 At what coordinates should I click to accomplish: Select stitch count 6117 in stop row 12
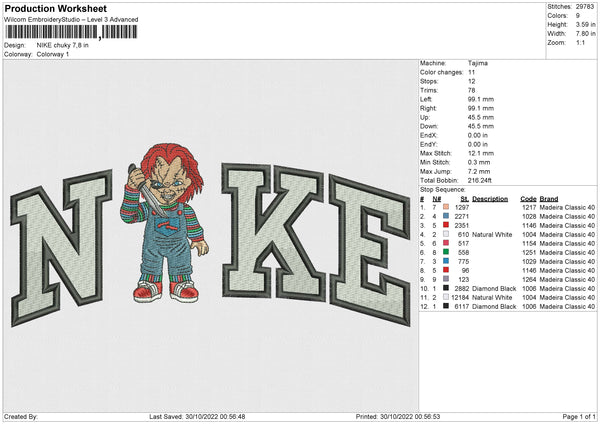(x=462, y=307)
